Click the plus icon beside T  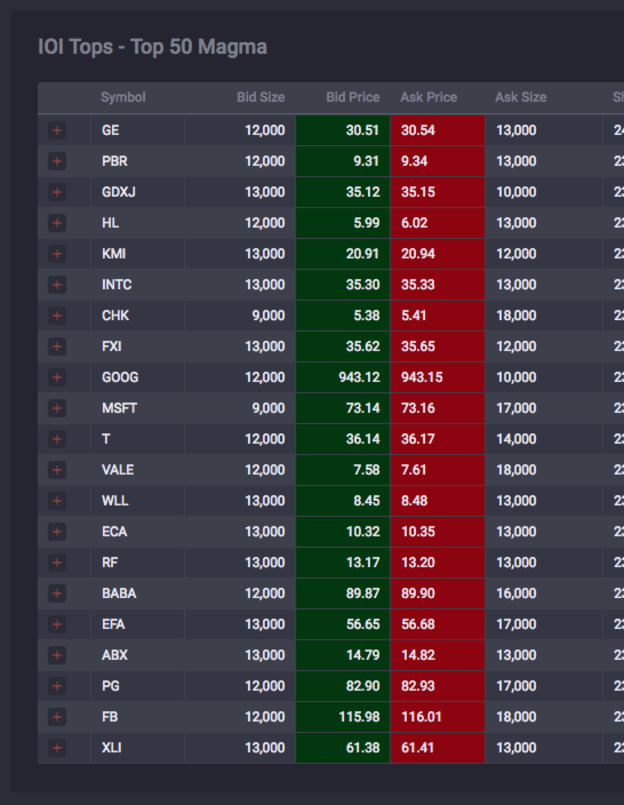pyautogui.click(x=57, y=439)
